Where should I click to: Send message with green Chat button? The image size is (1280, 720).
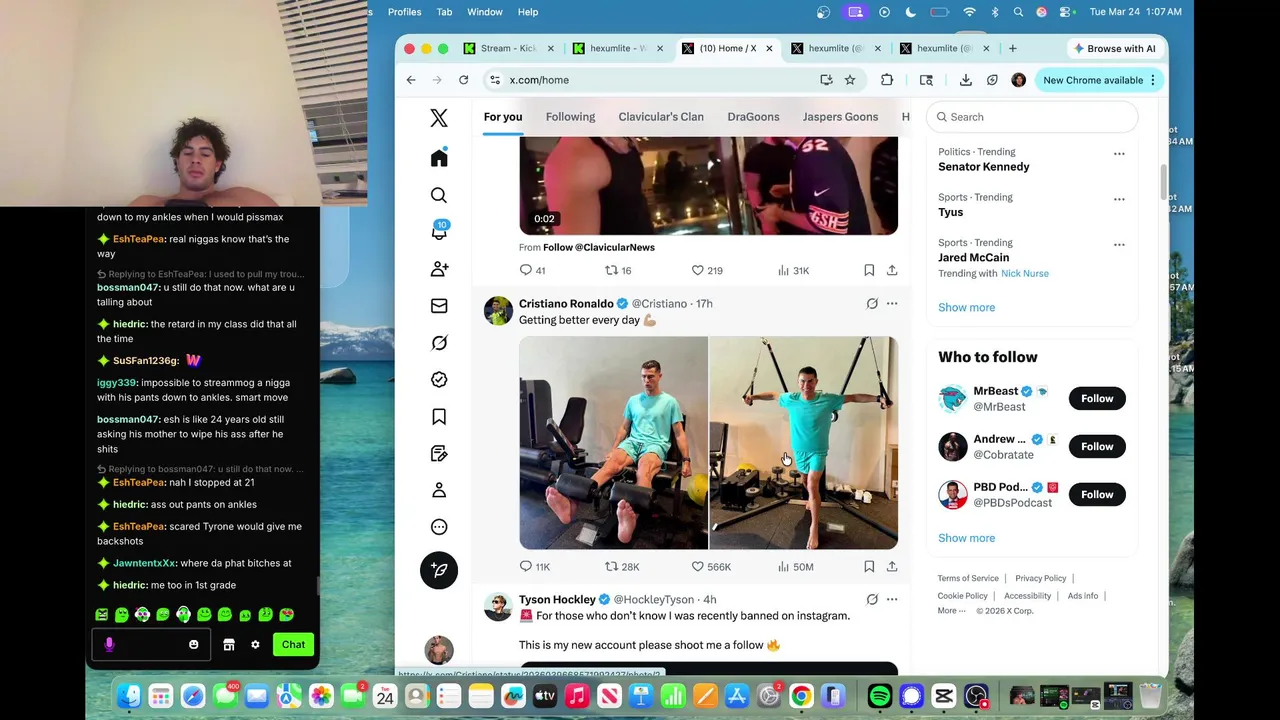293,645
